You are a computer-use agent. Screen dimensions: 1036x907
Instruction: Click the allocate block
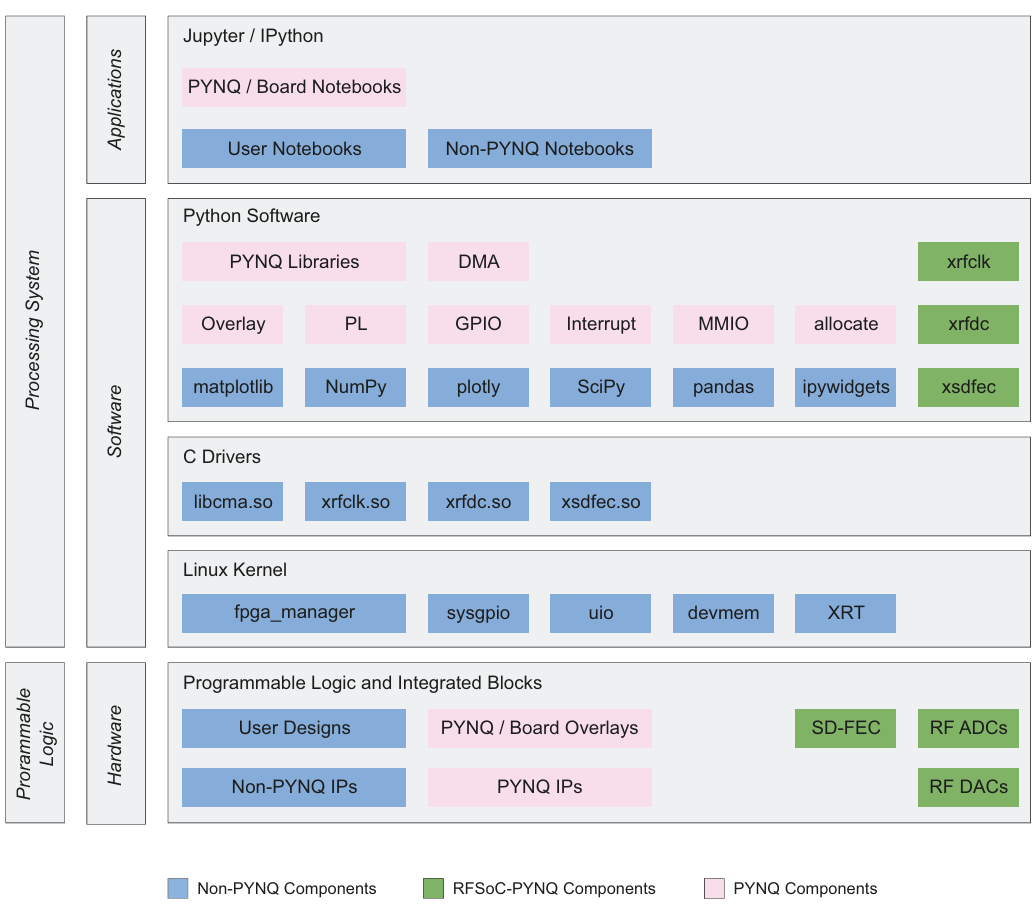tap(846, 324)
